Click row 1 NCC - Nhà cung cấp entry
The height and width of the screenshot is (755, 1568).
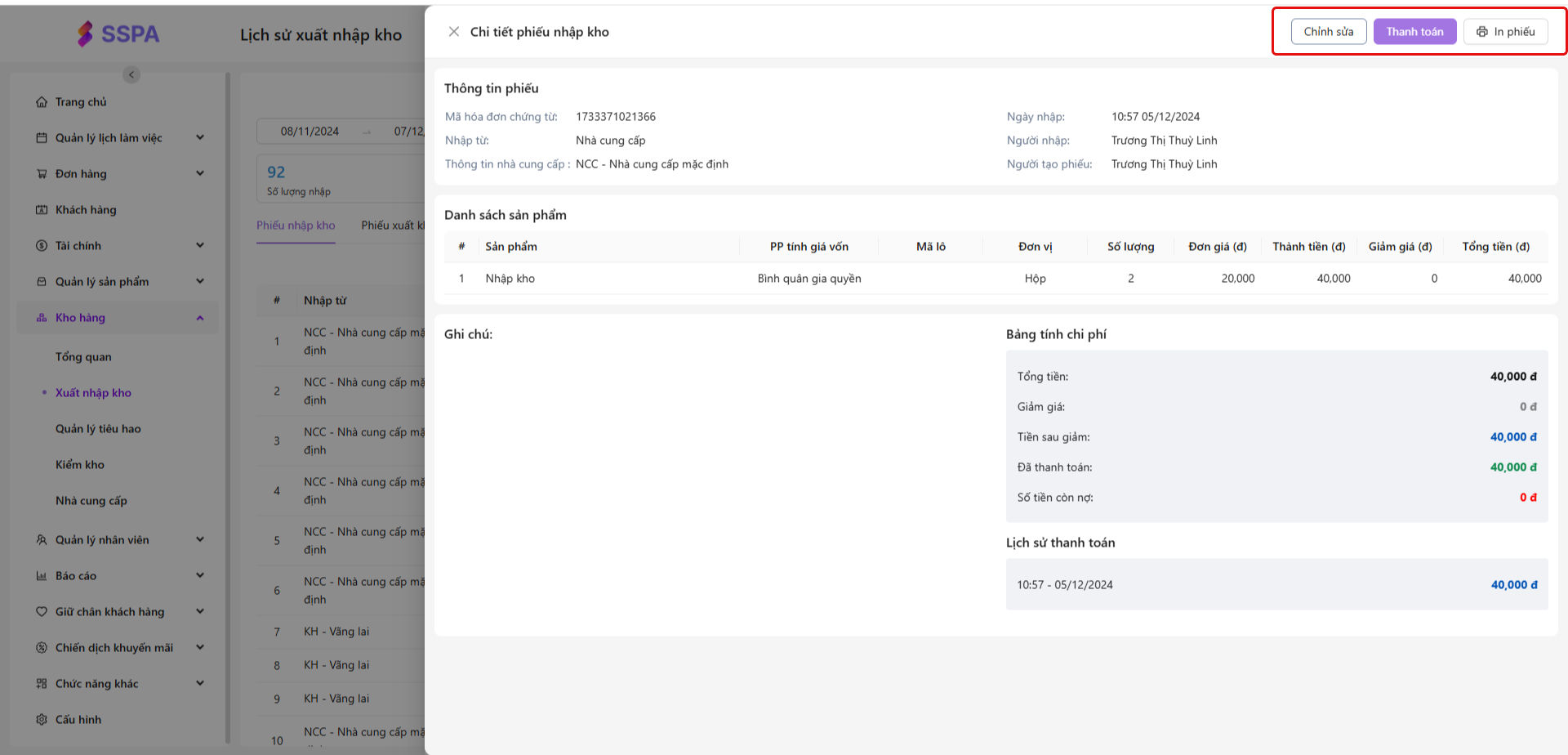pos(341,342)
